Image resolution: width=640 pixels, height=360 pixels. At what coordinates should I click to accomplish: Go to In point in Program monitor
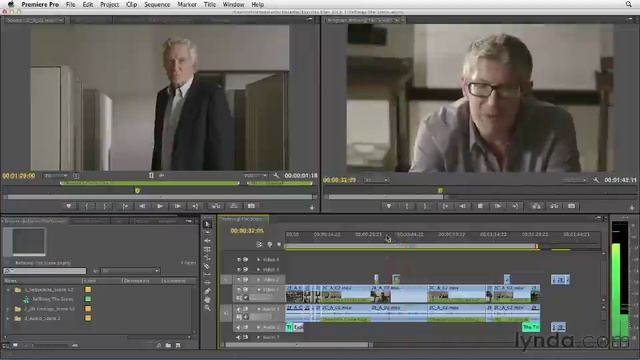click(445, 206)
